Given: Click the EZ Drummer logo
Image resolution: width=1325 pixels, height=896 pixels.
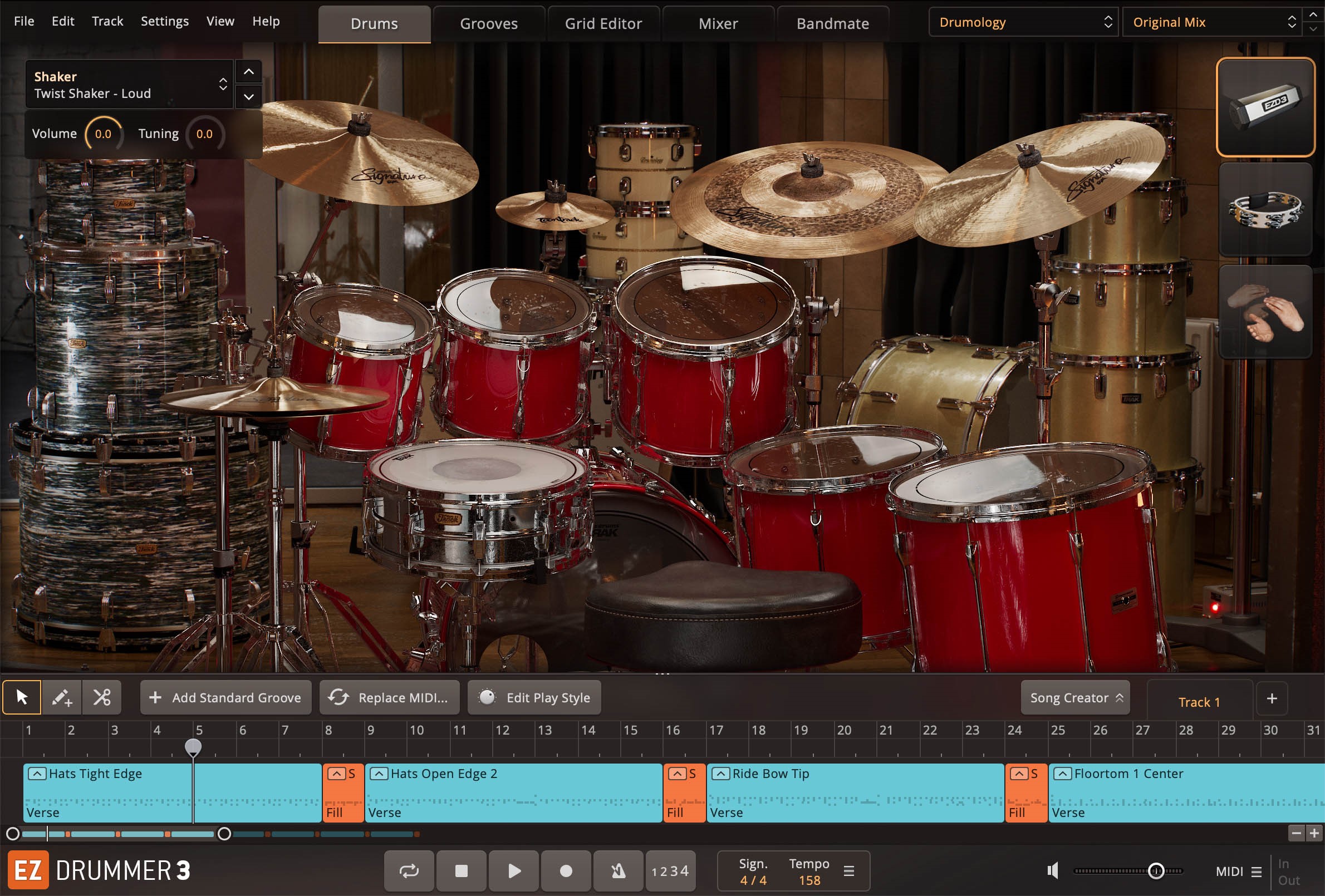Looking at the screenshot, I should point(28,870).
